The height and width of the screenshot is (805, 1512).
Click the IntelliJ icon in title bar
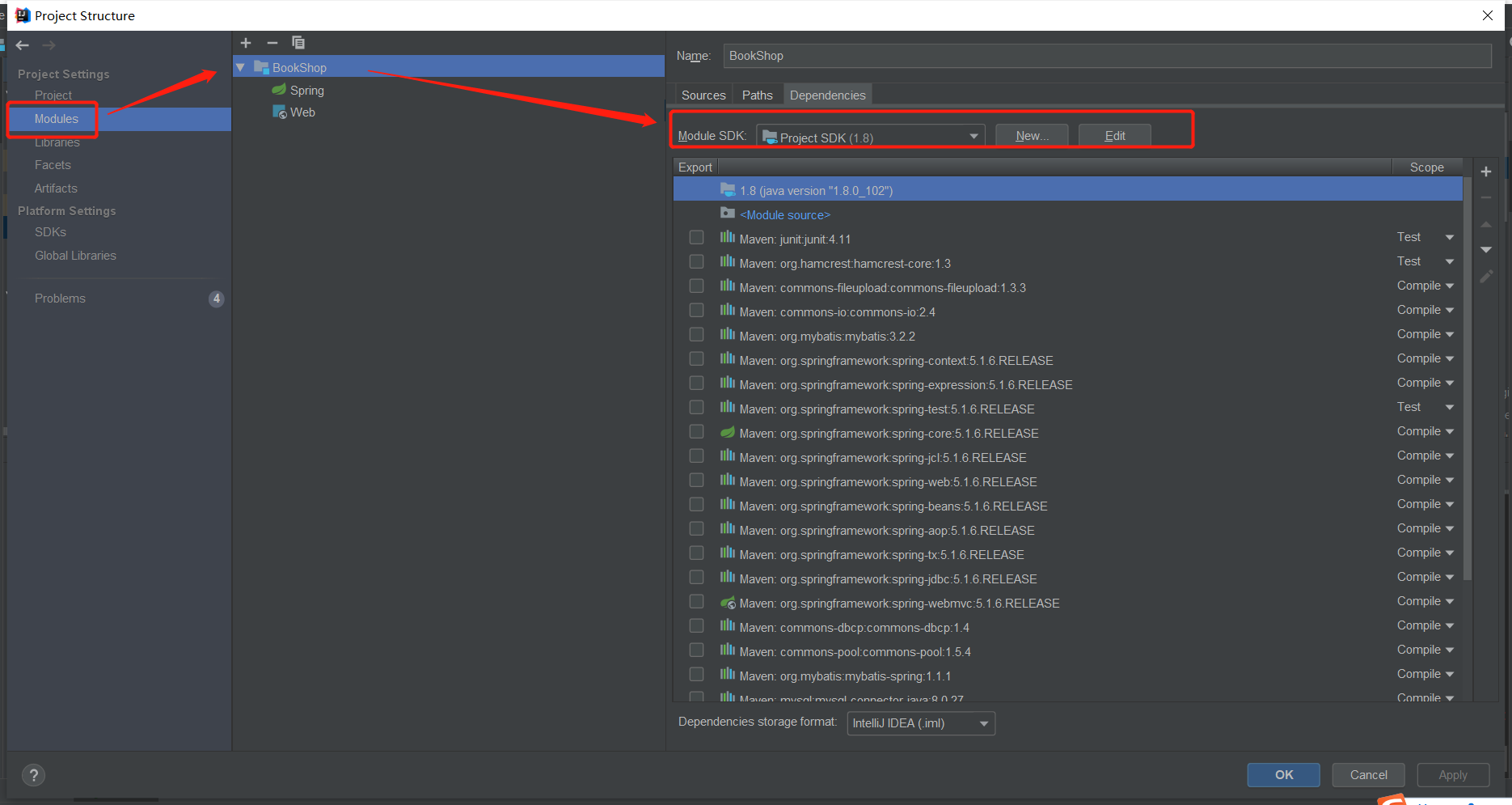[23, 15]
